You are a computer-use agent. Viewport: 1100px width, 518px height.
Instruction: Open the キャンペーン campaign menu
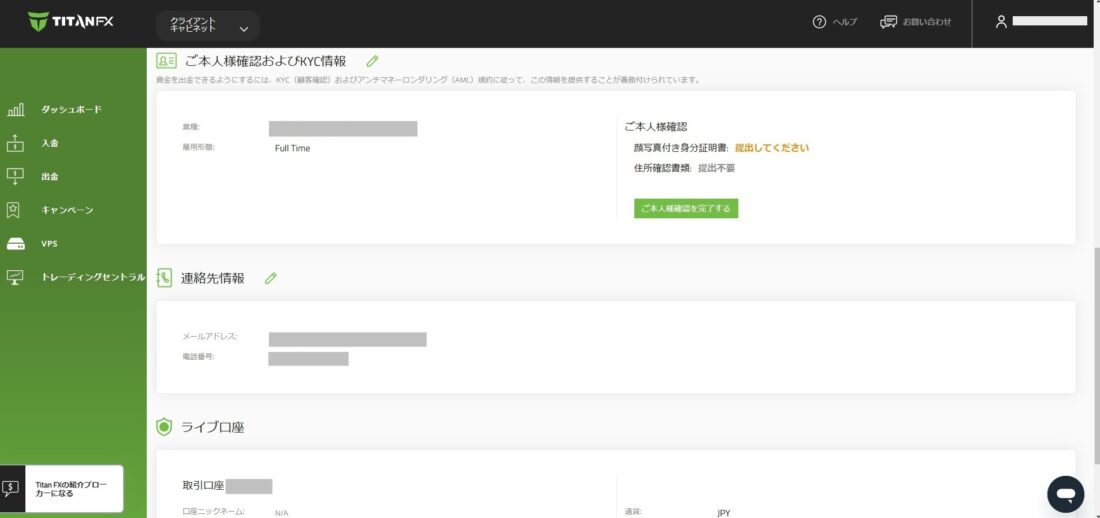point(67,210)
